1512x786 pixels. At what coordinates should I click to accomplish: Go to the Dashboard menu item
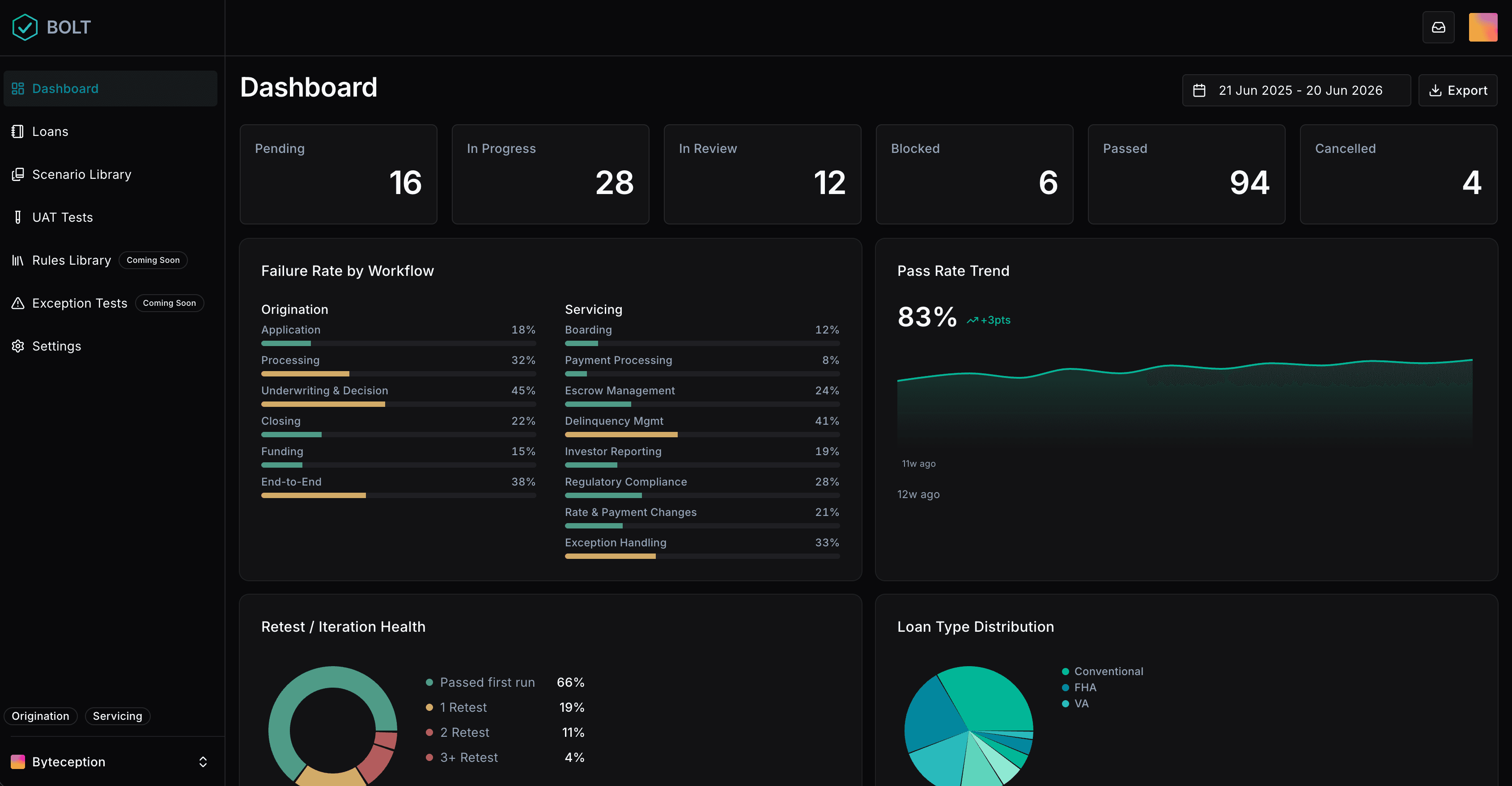click(110, 89)
